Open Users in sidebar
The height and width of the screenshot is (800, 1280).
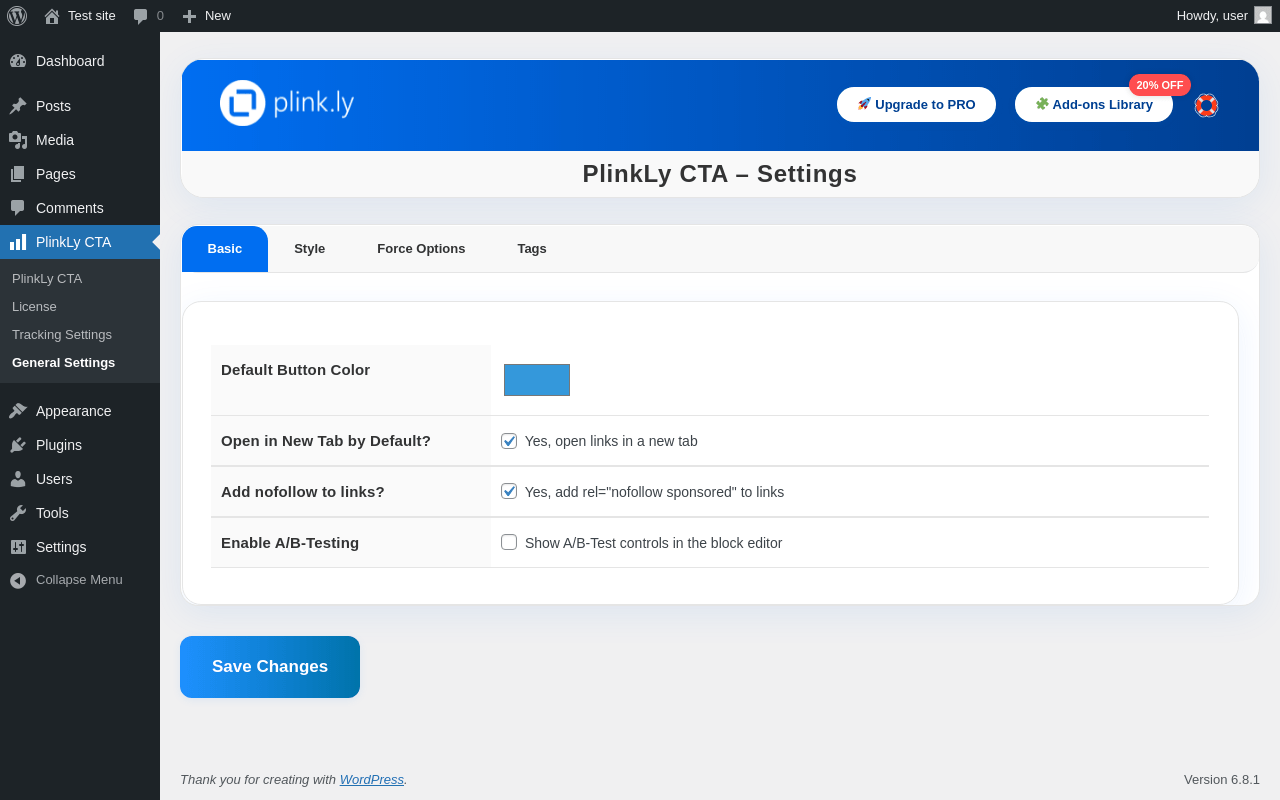click(80, 479)
